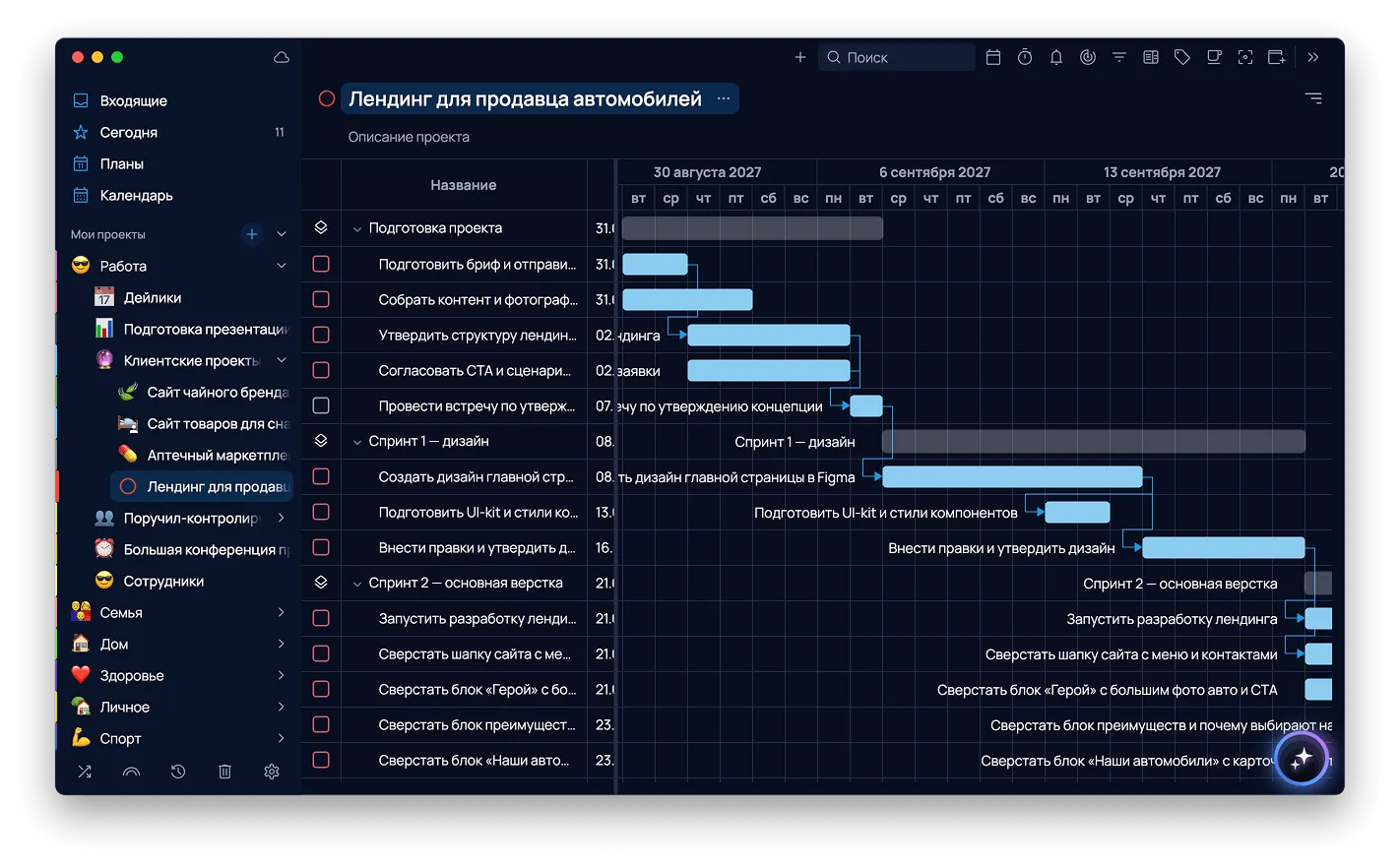Screen dimensions: 1400x868
Task: Click the tag icon in top toolbar
Action: 1181,57
